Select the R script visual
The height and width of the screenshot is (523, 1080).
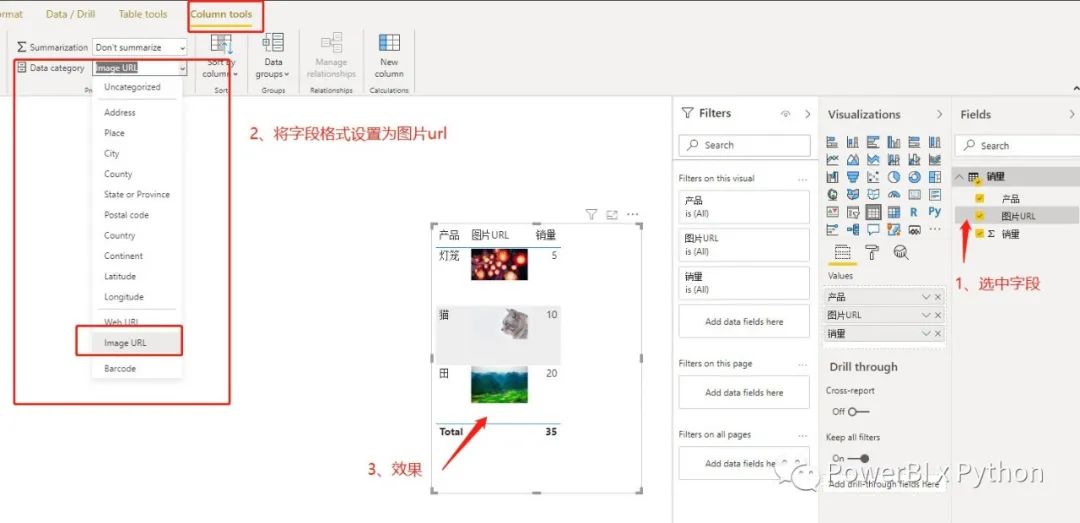(x=914, y=212)
